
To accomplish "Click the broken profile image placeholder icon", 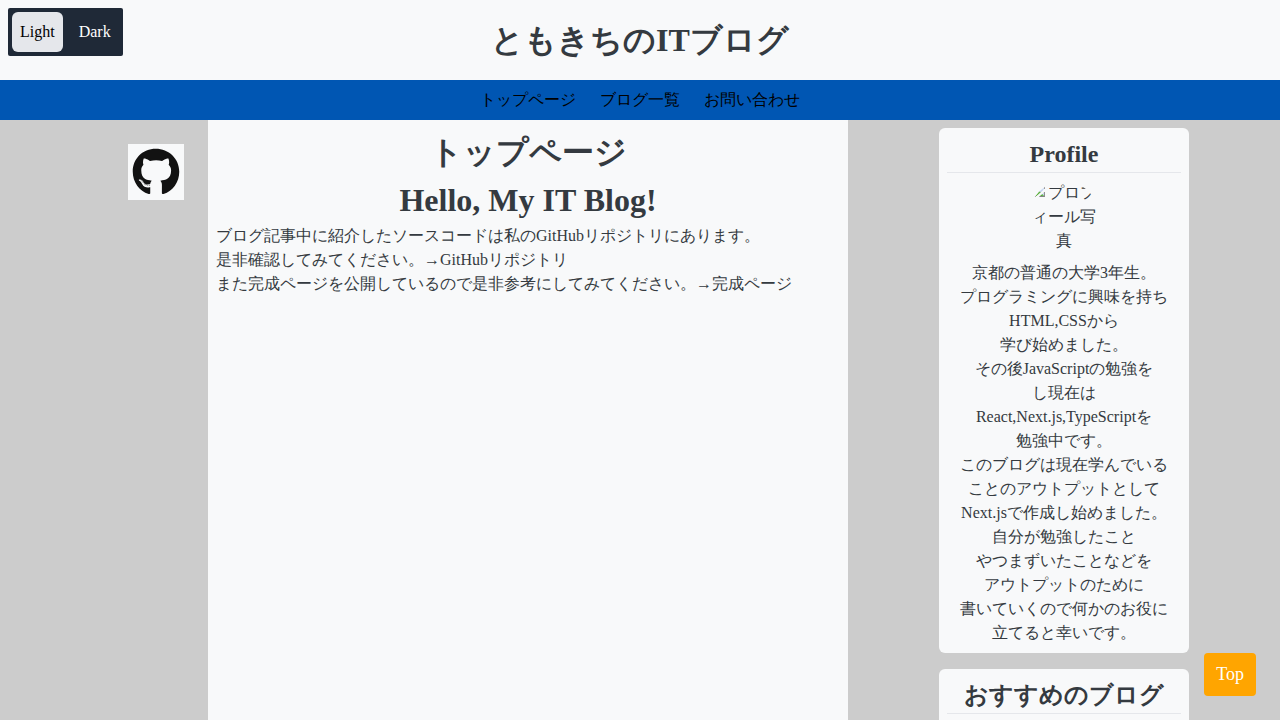I will [1040, 193].
